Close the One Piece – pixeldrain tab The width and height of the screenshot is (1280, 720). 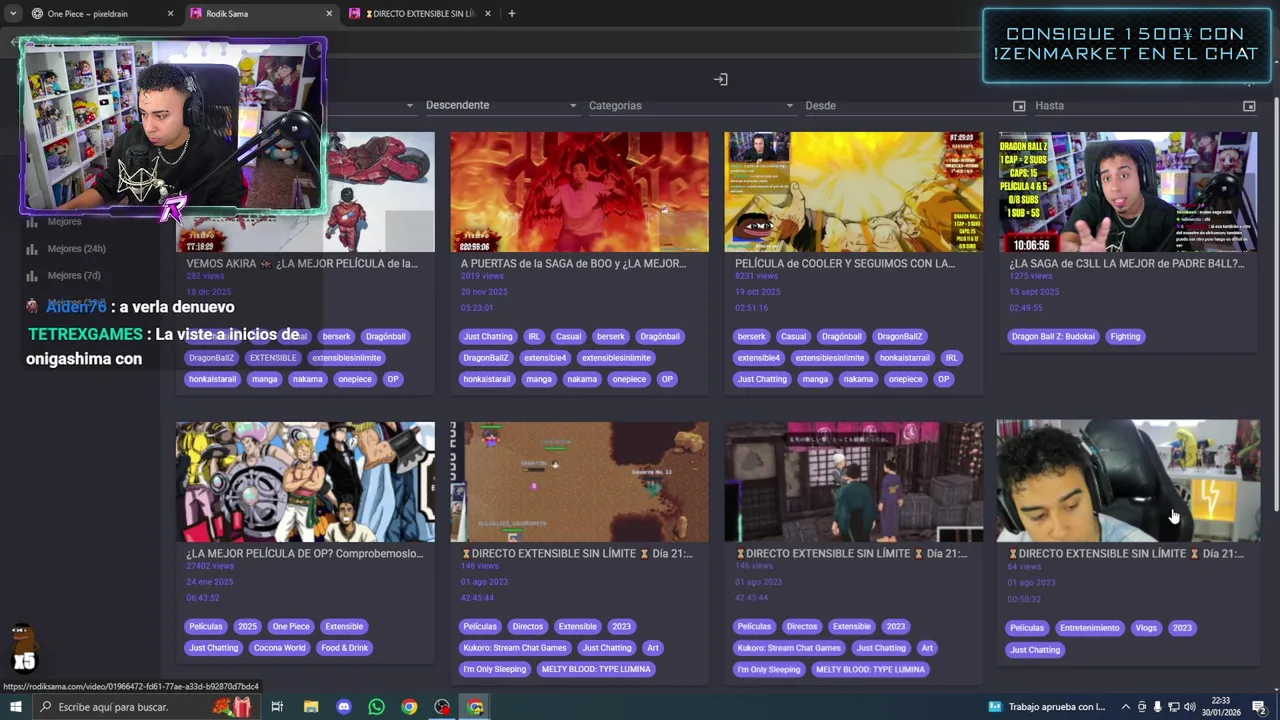coord(170,14)
